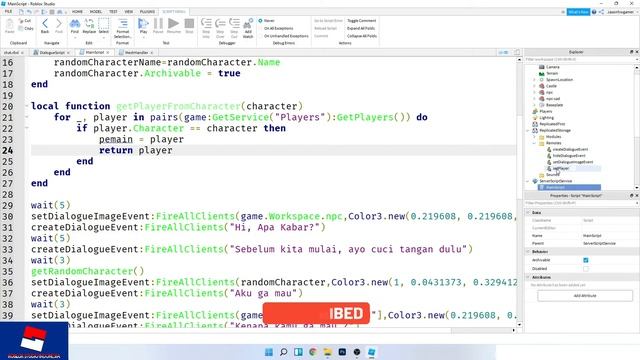This screenshot has height=360, width=640.
Task: Switch to the VIEW ribbon tab
Action: pyautogui.click(x=129, y=11)
